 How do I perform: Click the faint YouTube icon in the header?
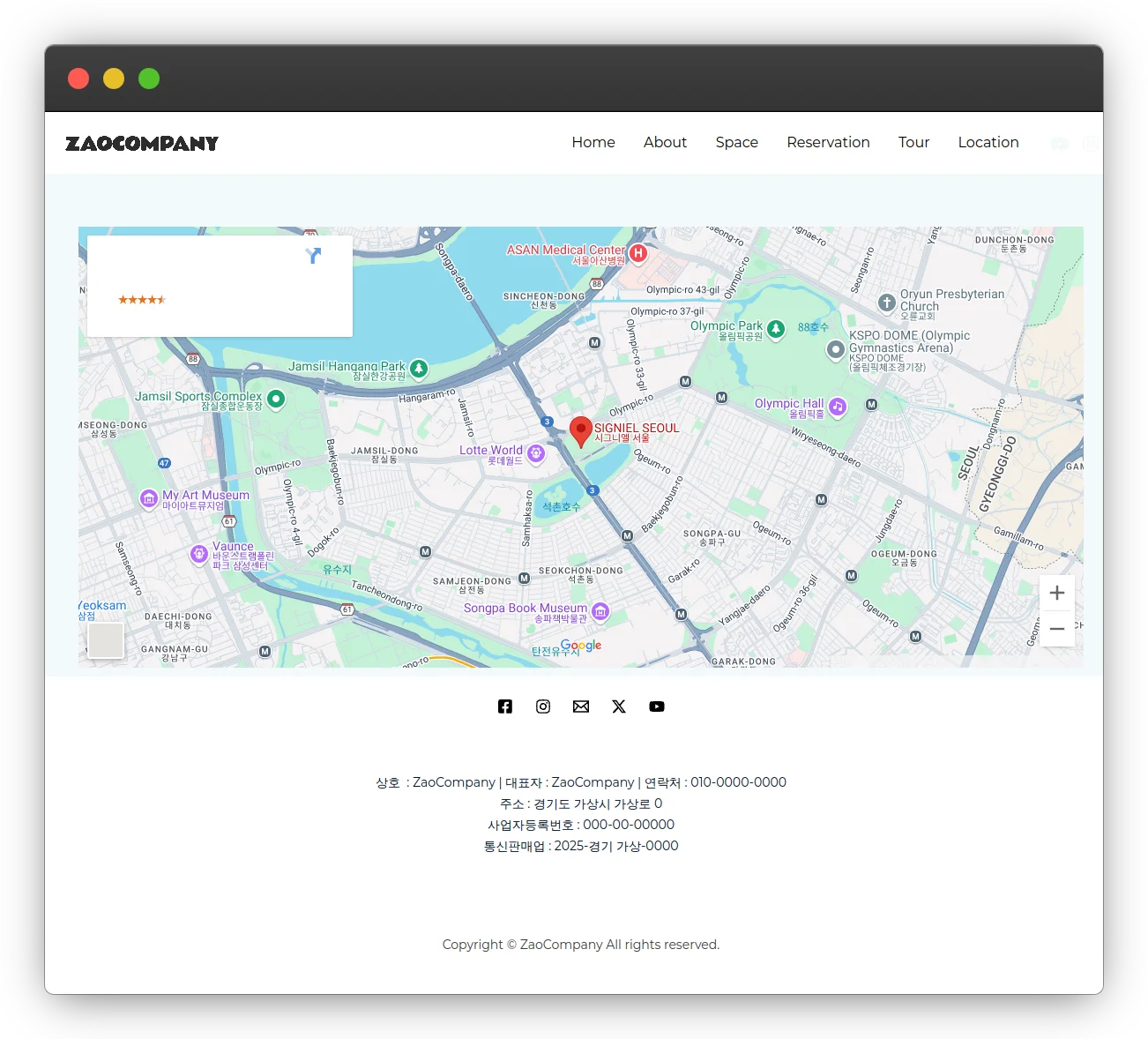[x=1060, y=144]
